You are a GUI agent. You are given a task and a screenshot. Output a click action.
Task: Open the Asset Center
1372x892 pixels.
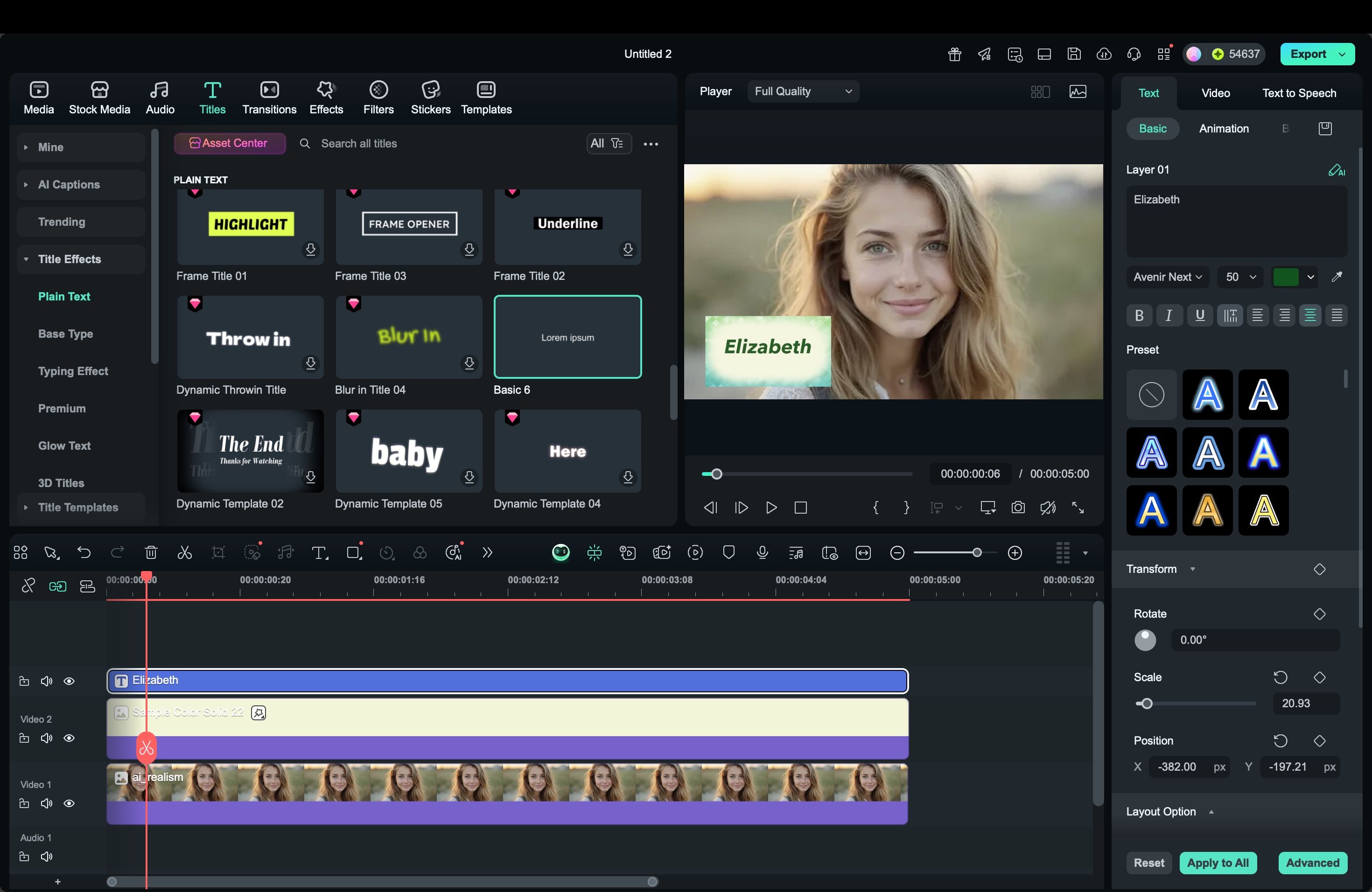[230, 144]
